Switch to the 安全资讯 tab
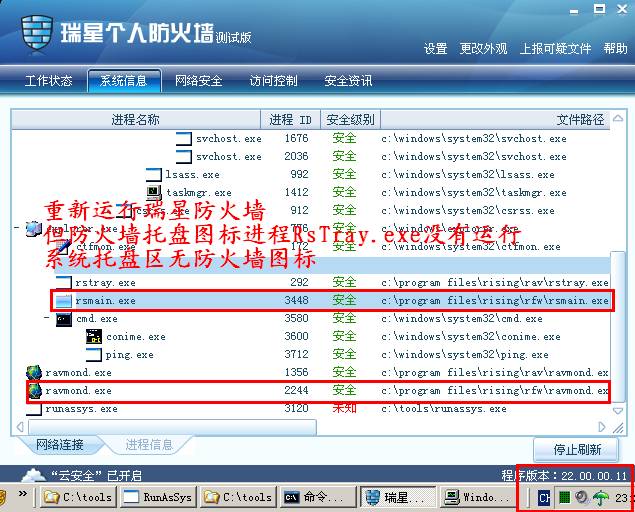 [348, 81]
